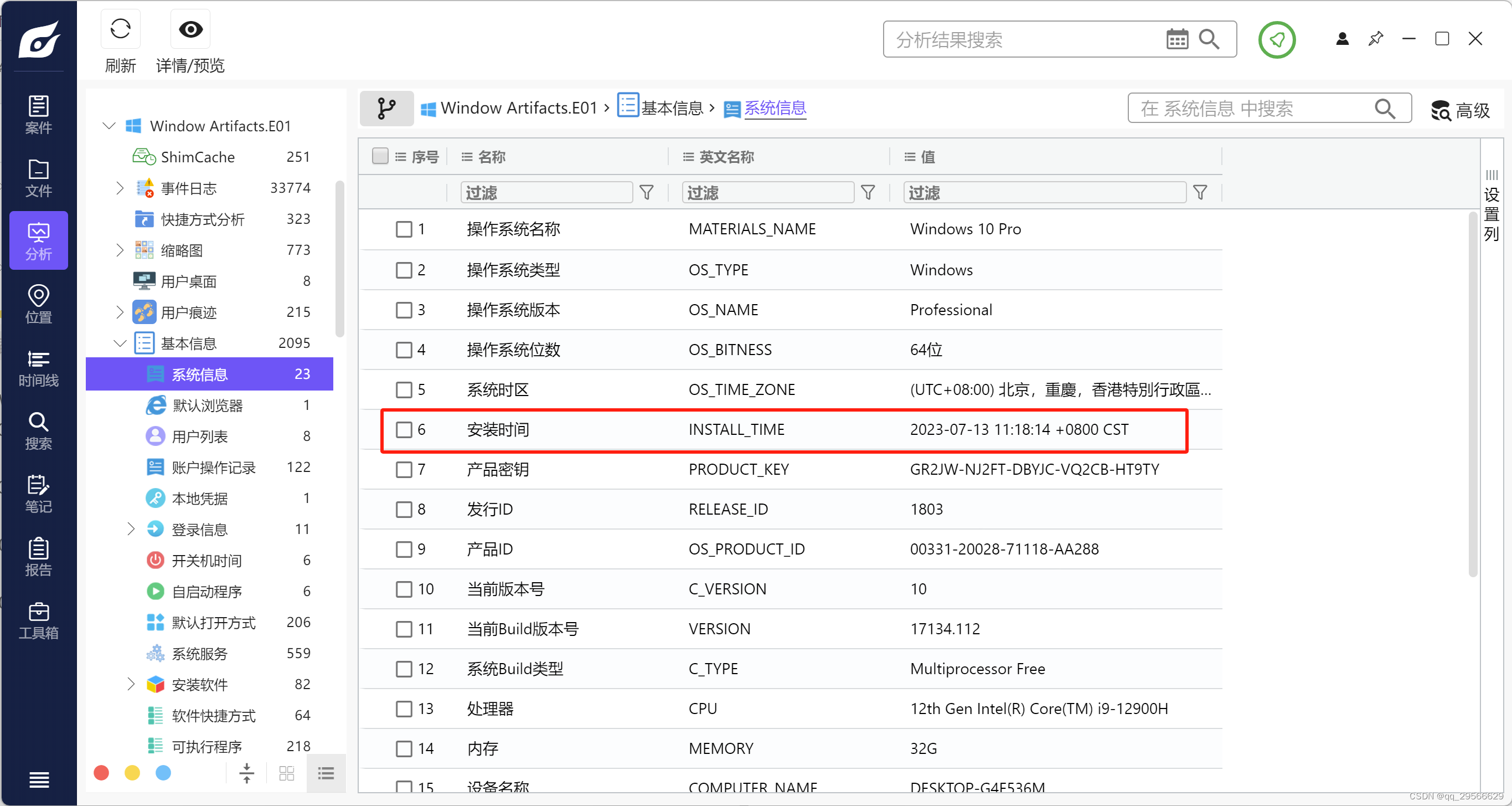This screenshot has height=806, width=1512.
Task: Check row 13 处理器 checkbox
Action: point(404,709)
